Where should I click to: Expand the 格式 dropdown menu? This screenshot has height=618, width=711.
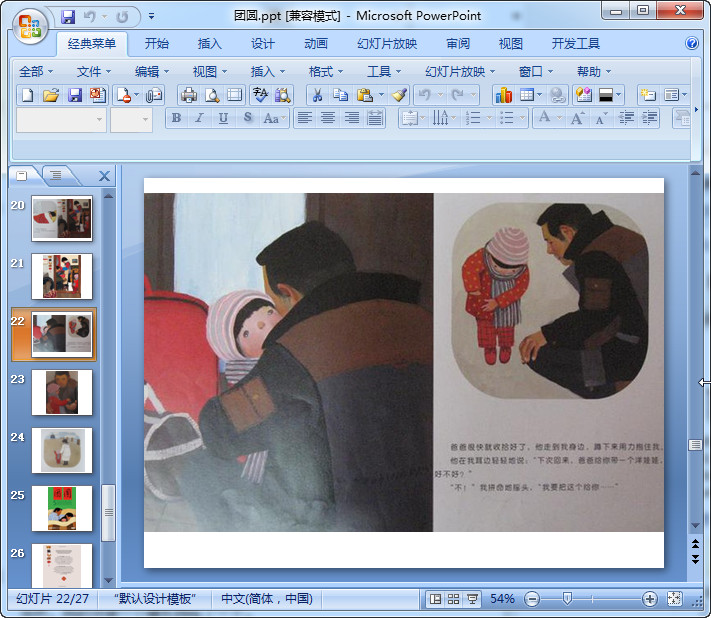[x=326, y=72]
